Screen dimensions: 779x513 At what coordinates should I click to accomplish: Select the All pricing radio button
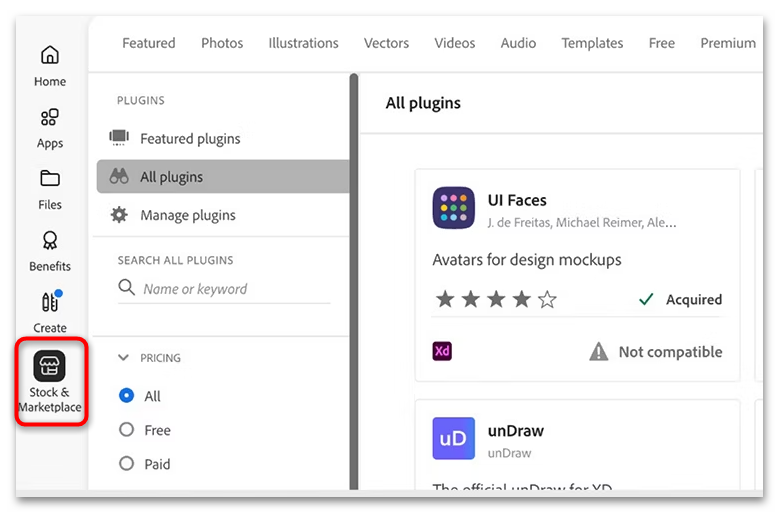[x=127, y=395]
